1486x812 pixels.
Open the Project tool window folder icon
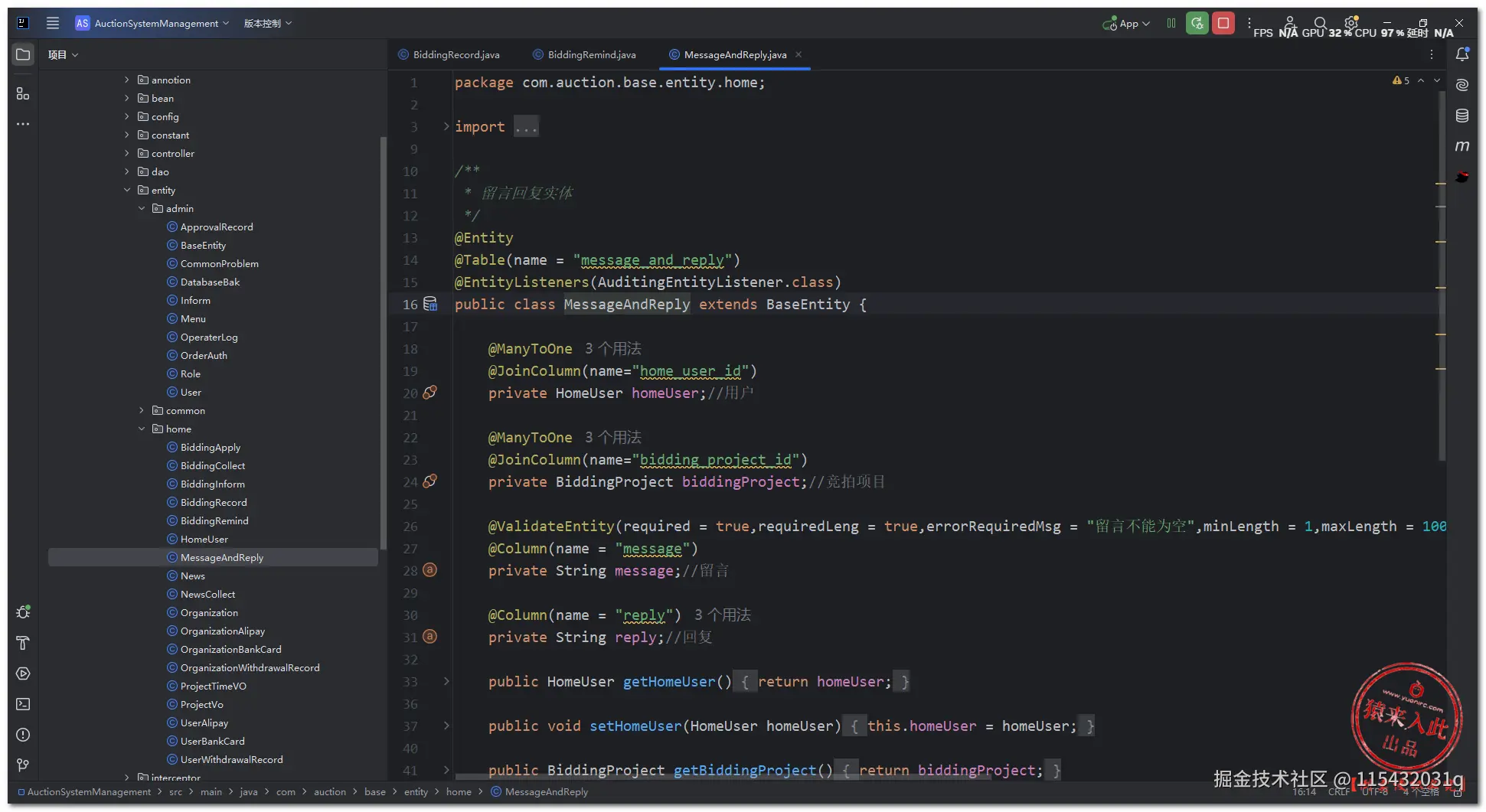pos(23,54)
